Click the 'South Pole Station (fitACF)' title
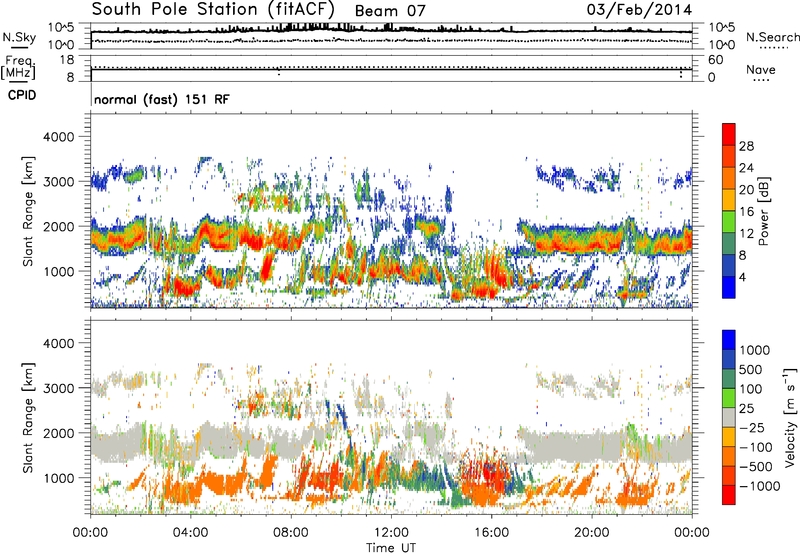Screen dimensions: 800x554 click(213, 9)
